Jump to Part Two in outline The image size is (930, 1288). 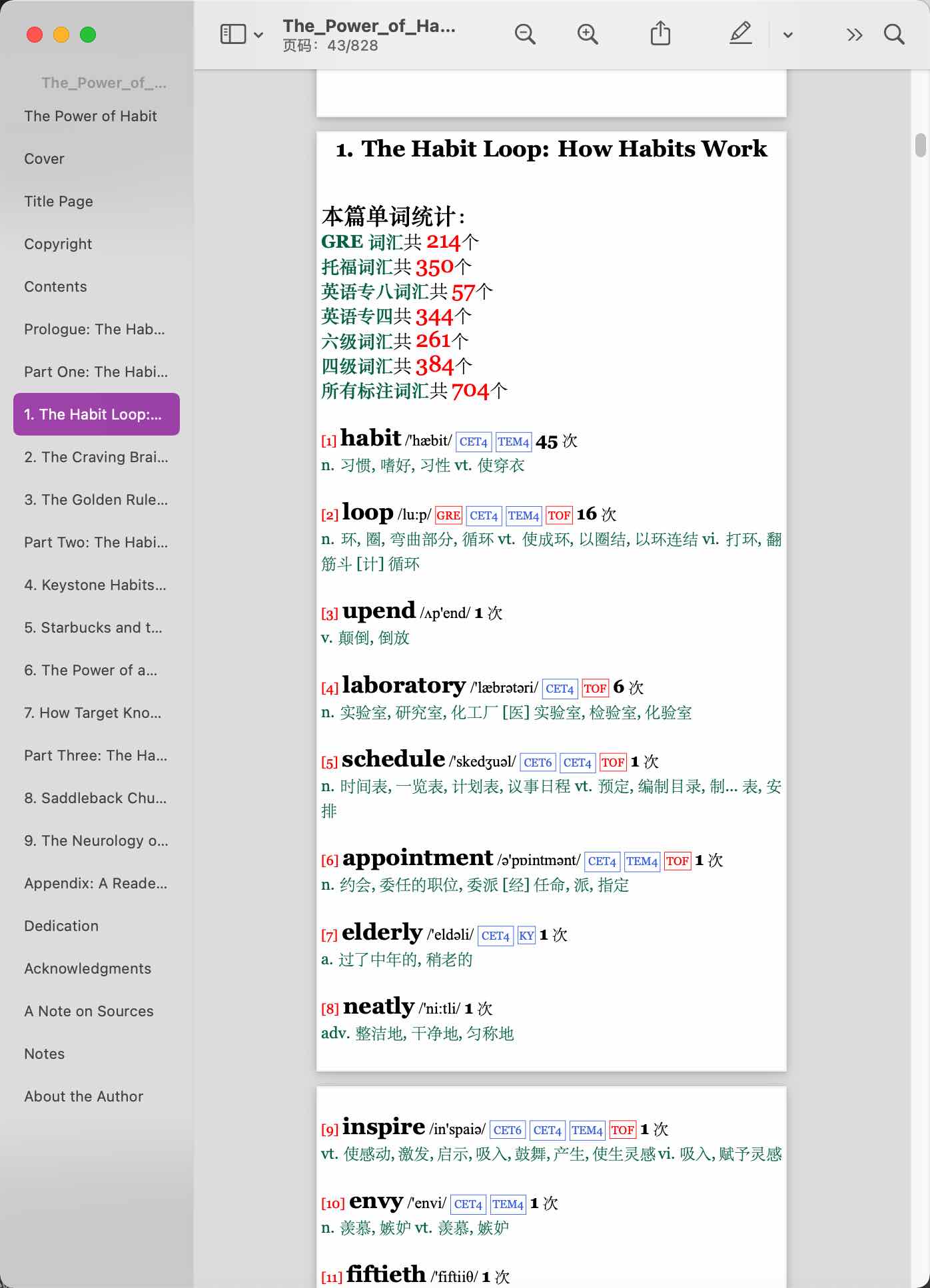pyautogui.click(x=96, y=542)
